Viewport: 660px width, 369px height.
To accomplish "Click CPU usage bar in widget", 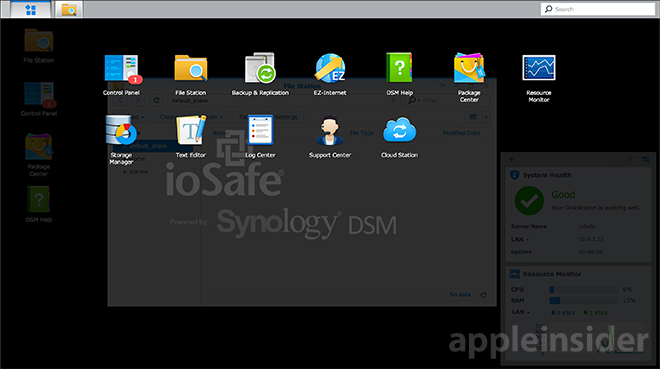I will [x=583, y=289].
